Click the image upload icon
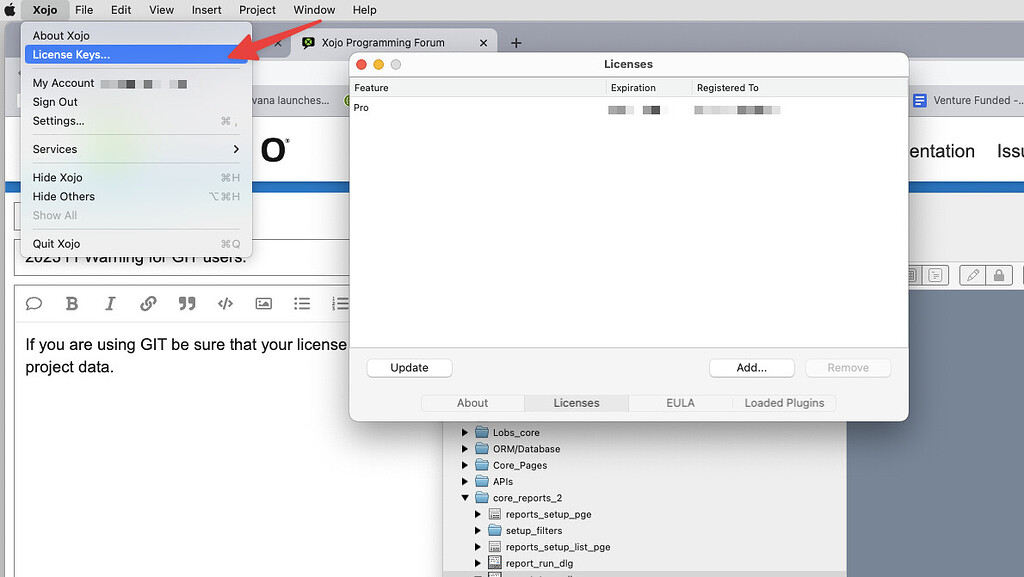This screenshot has height=577, width=1024. point(263,304)
